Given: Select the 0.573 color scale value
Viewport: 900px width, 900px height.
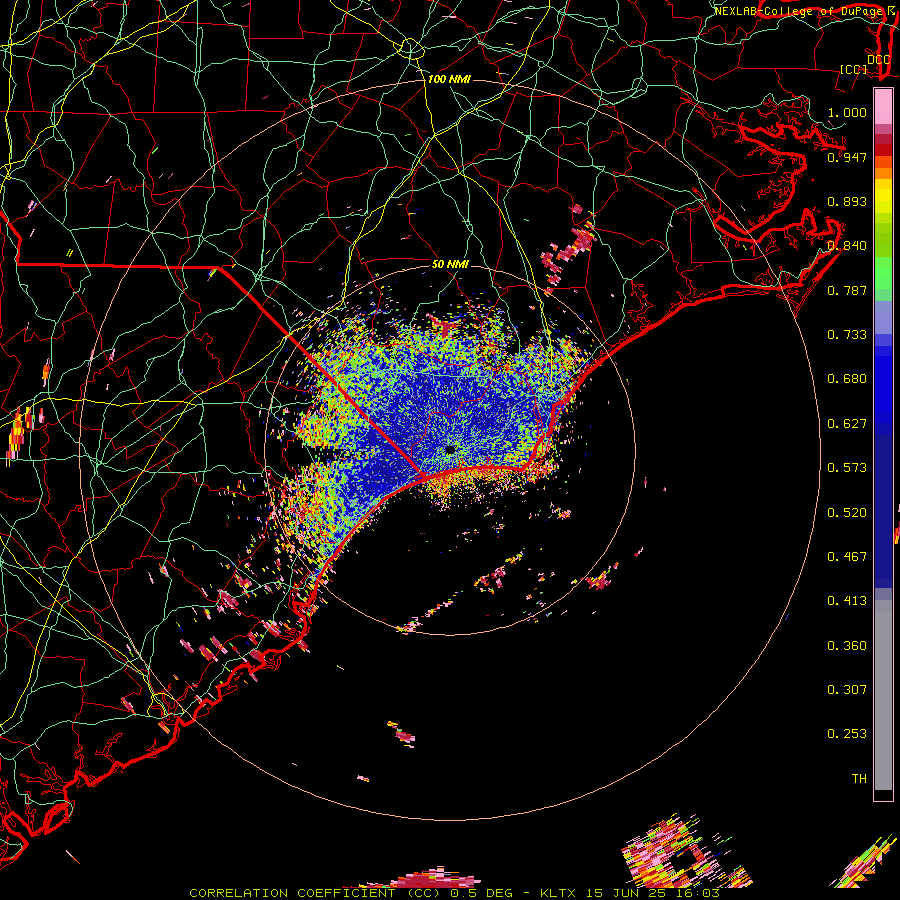Looking at the screenshot, I should tap(847, 468).
